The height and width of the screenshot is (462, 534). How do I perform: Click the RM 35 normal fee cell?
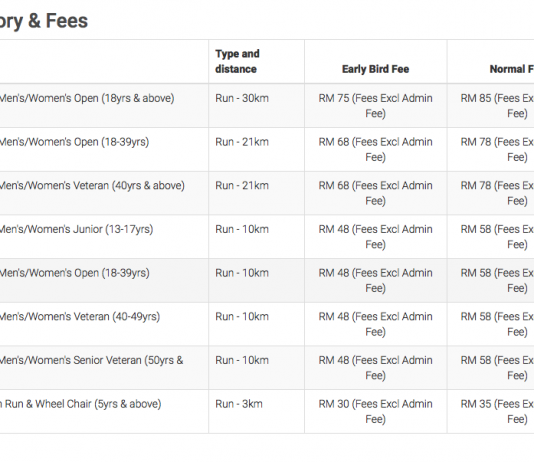click(x=497, y=411)
